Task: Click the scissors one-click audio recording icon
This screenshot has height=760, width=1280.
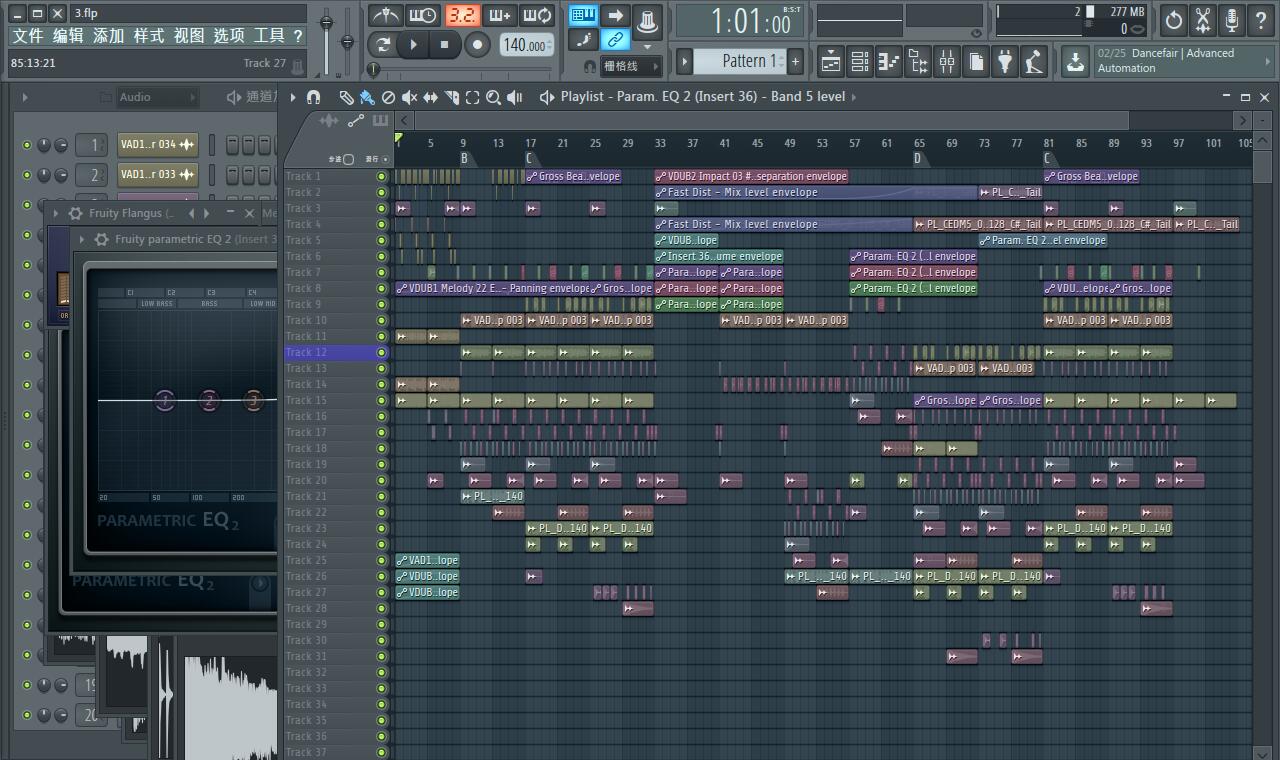Action: click(x=1203, y=19)
